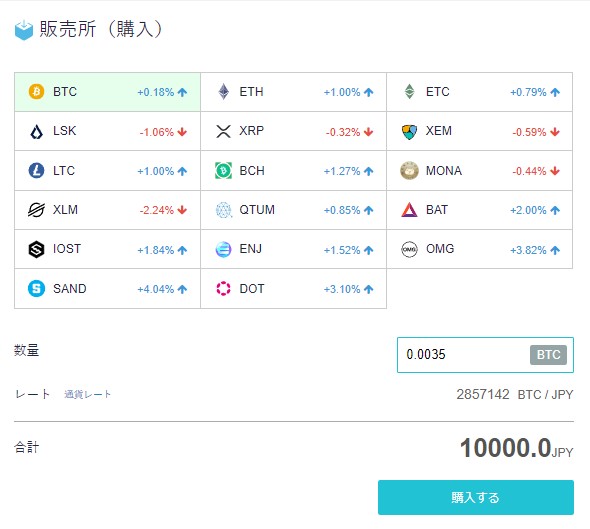Image resolution: width=590 pixels, height=529 pixels.
Task: Focus the 数量 amount input field
Action: [x=485, y=355]
